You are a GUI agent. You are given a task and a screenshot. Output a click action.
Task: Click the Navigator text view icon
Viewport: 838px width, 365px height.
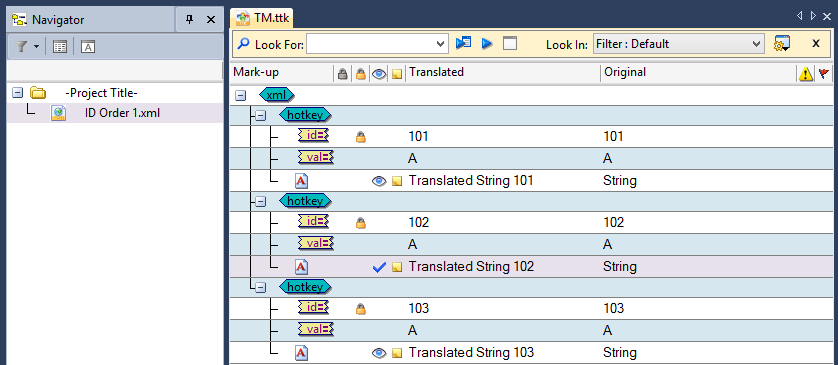pos(88,47)
